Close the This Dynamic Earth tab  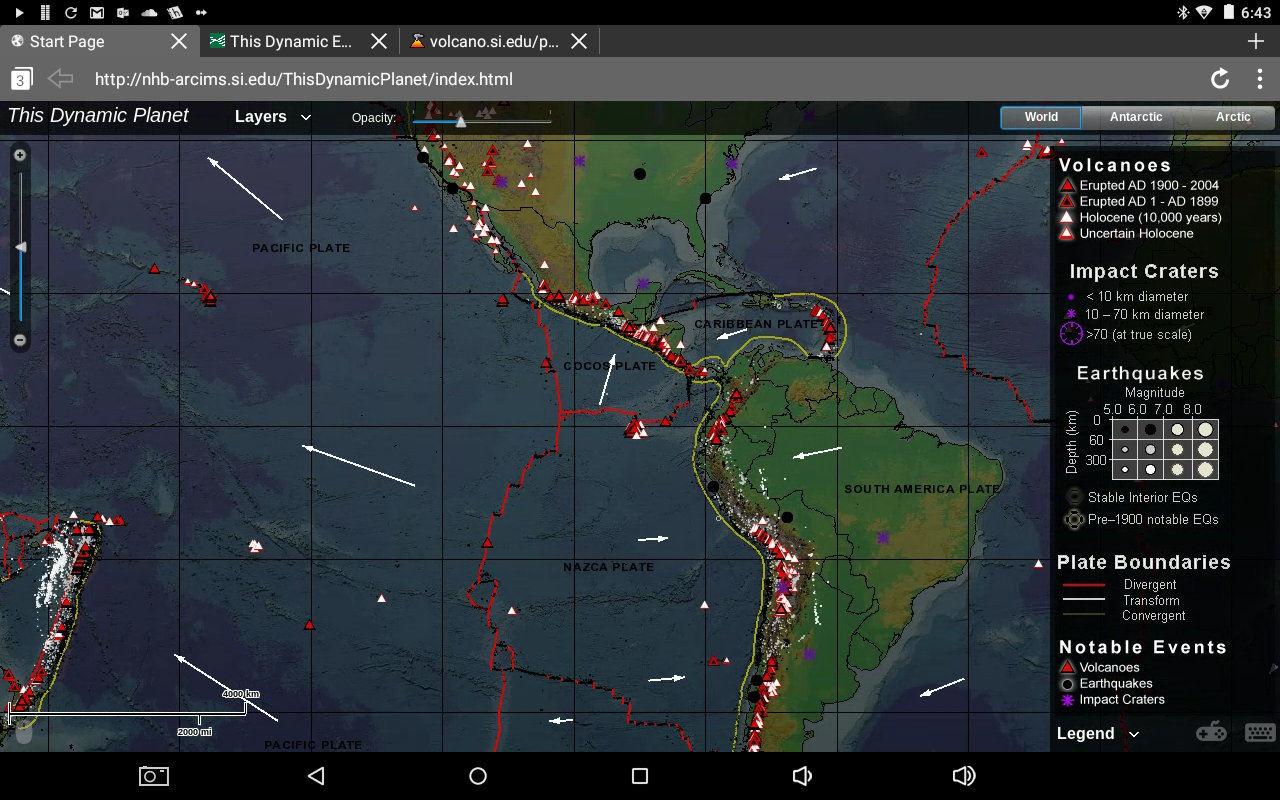pos(379,41)
